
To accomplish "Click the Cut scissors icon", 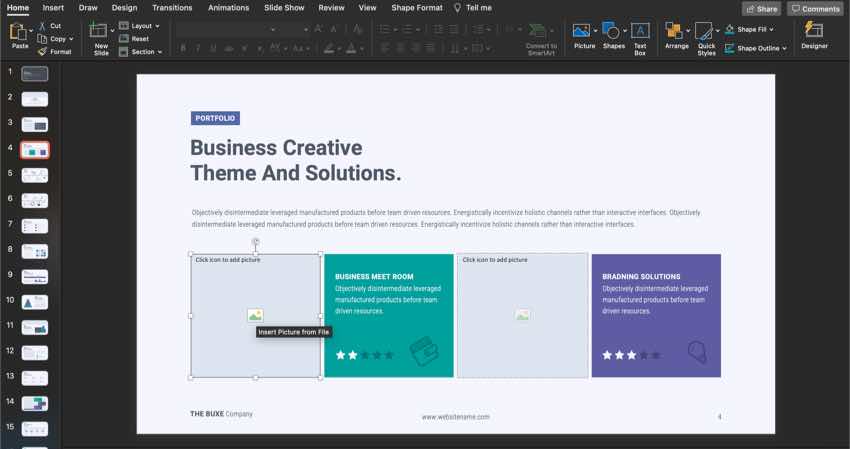I will click(42, 26).
